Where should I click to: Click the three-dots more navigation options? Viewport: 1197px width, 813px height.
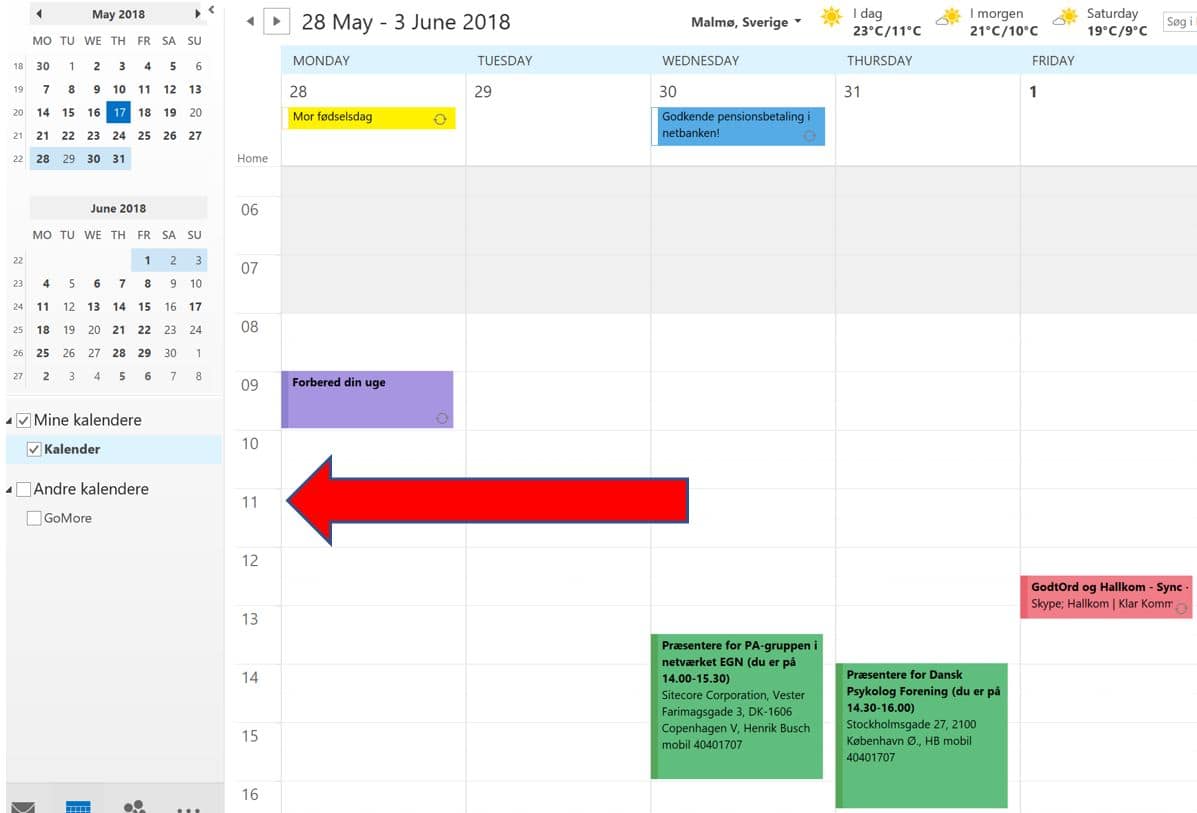[188, 806]
